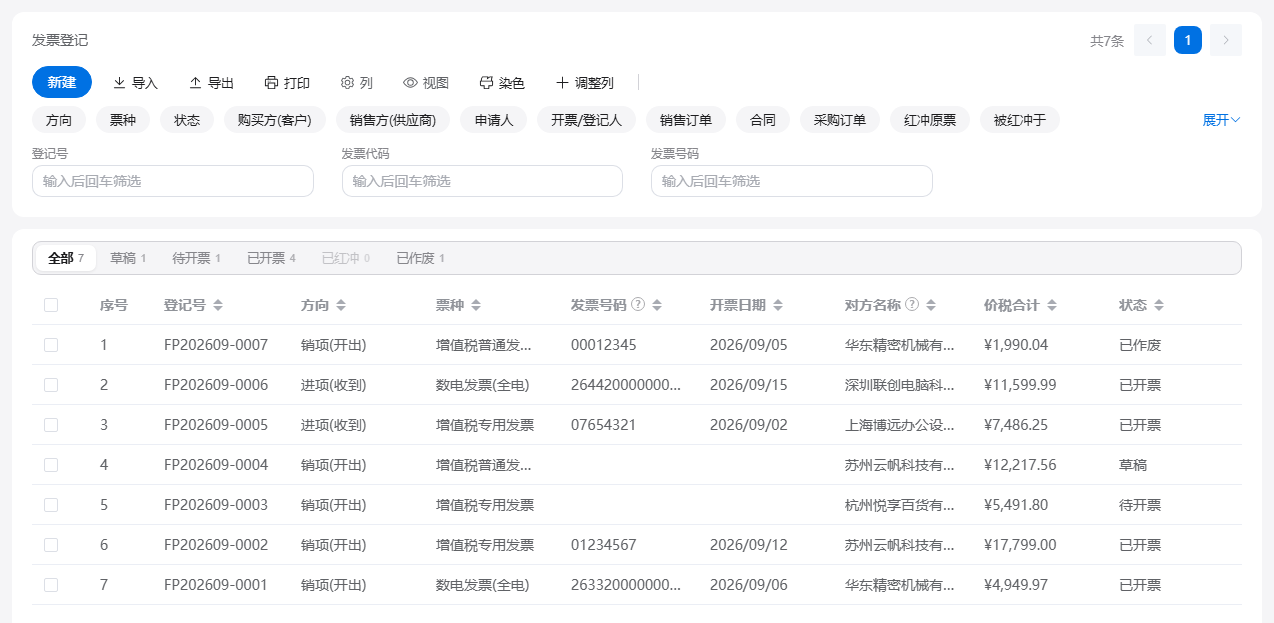Open the 列 column settings gear

tap(357, 83)
